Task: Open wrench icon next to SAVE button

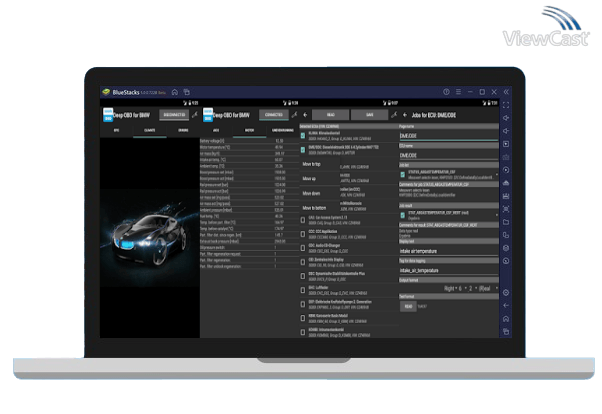Action: (x=394, y=115)
